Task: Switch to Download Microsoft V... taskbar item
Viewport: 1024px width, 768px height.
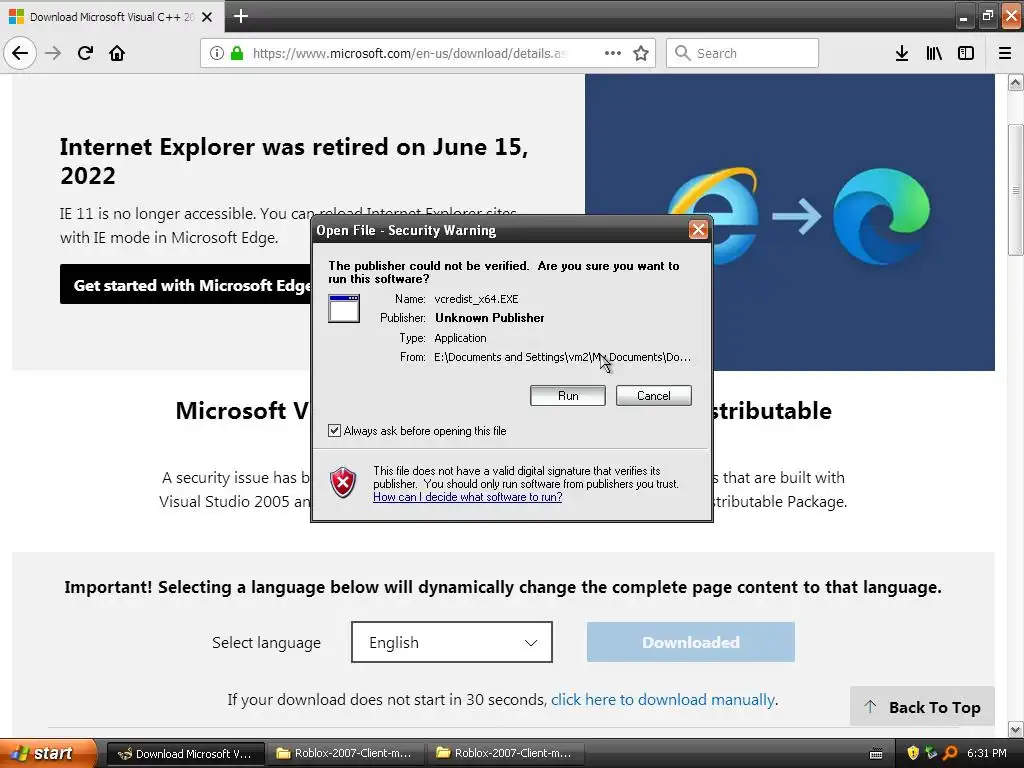Action: 185,753
